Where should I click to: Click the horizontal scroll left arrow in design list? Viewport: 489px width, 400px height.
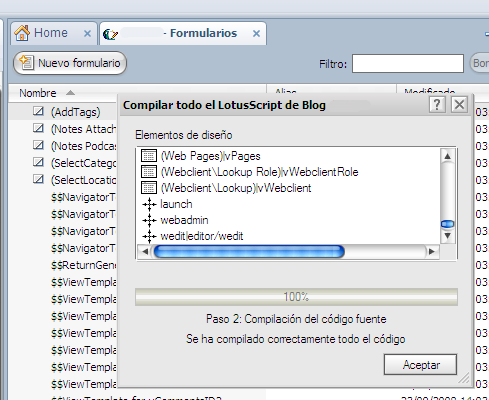[145, 252]
